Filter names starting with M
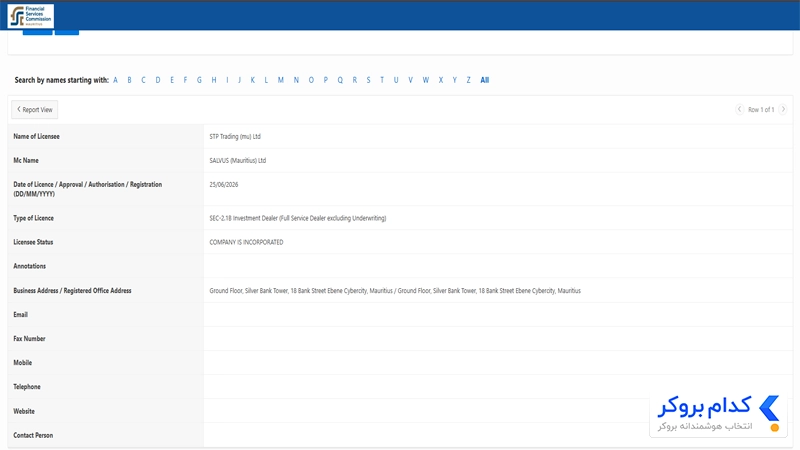 pyautogui.click(x=281, y=80)
